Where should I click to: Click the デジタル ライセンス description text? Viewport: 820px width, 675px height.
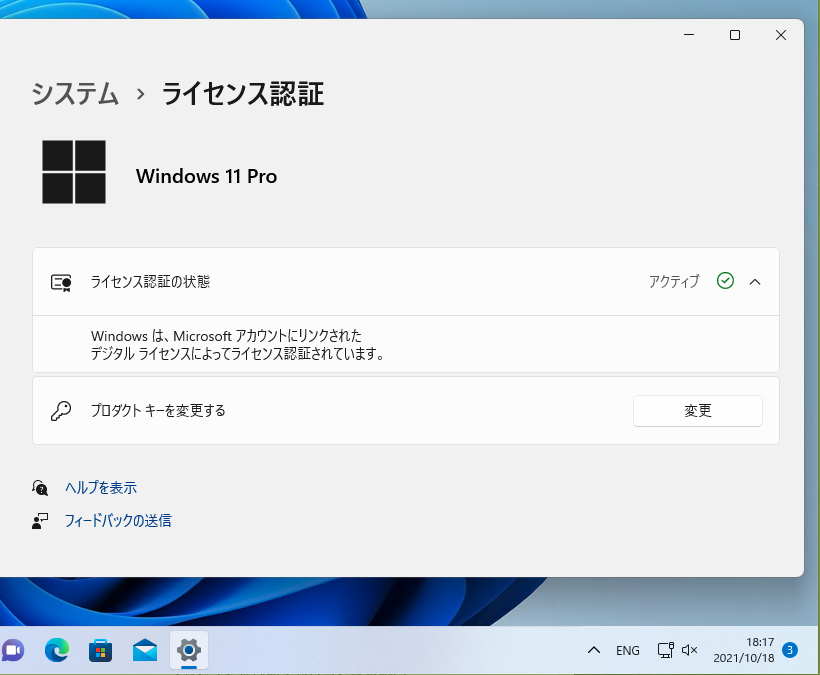(237, 345)
